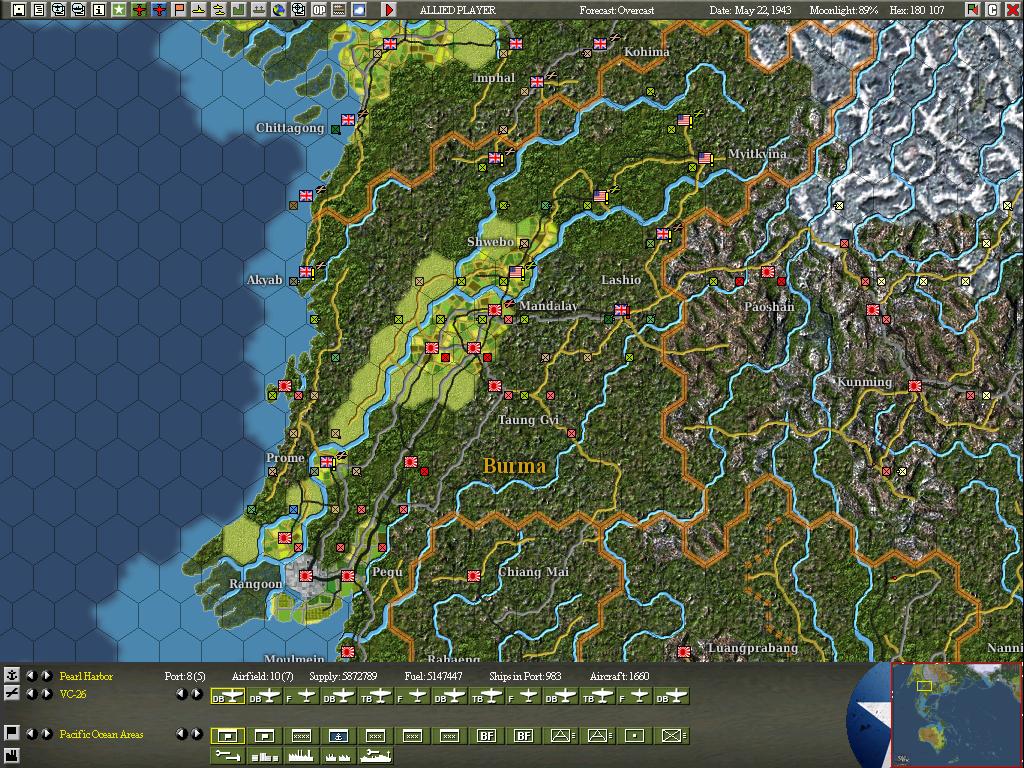Select British flag unit at Prome

[327, 462]
